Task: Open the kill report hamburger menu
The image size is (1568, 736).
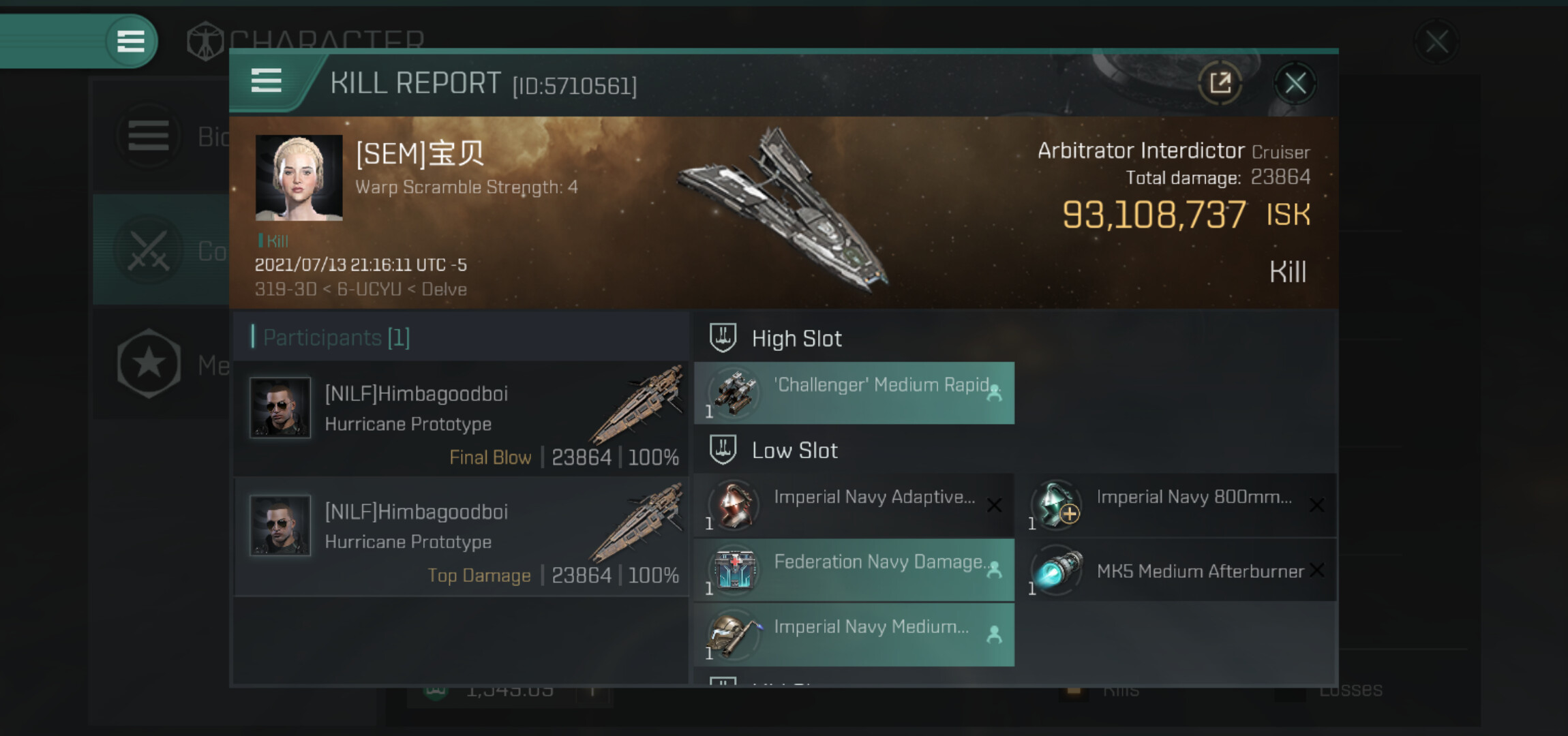Action: (x=266, y=81)
